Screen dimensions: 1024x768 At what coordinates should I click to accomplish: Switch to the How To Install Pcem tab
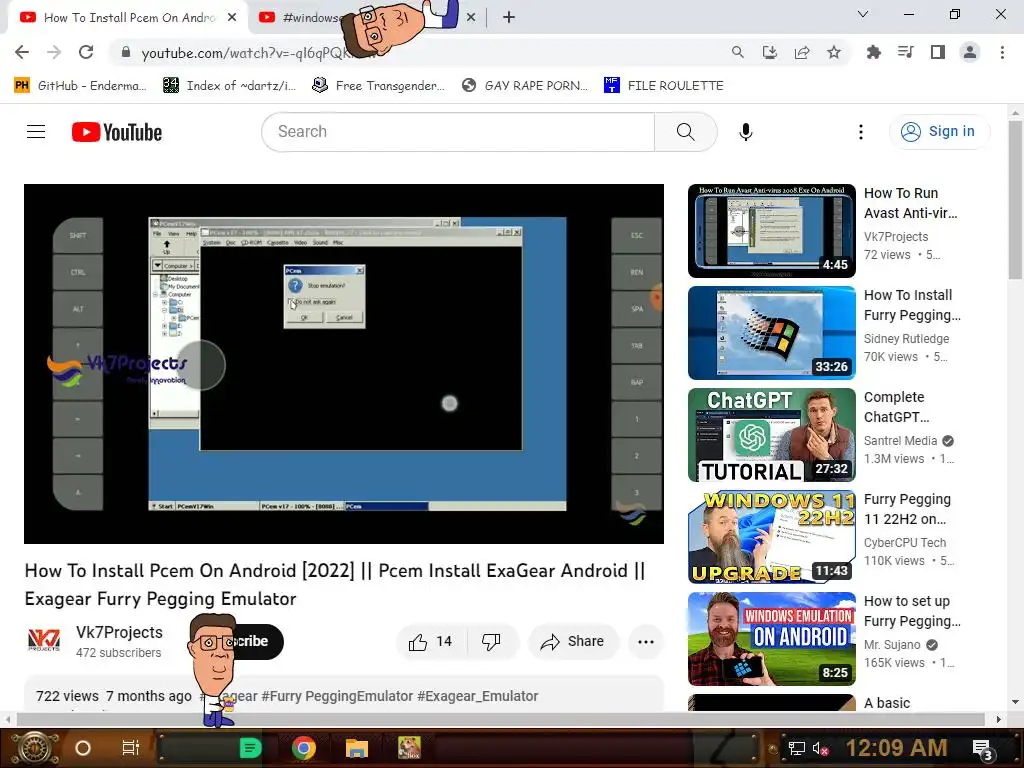pyautogui.click(x=129, y=18)
